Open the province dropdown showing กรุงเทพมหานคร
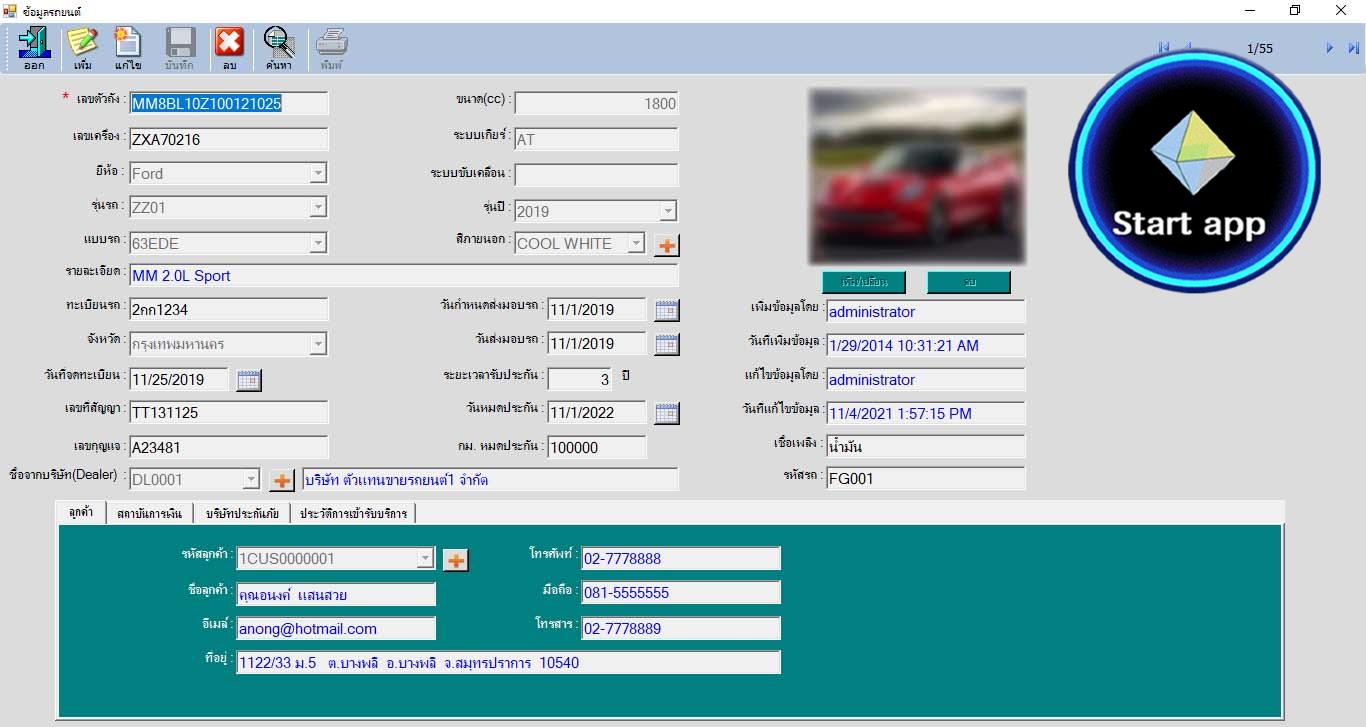This screenshot has height=727, width=1366. 318,344
